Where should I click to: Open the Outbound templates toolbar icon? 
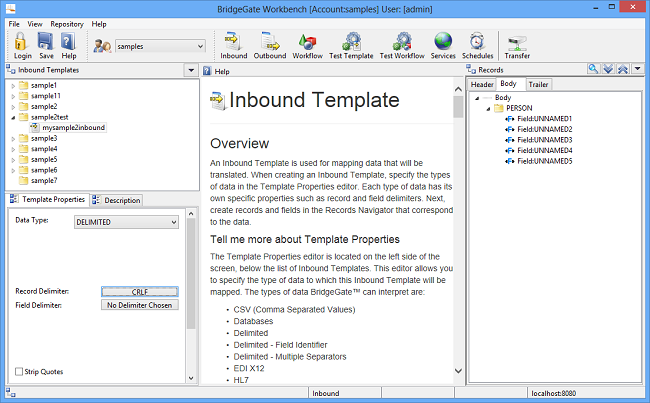pos(270,41)
